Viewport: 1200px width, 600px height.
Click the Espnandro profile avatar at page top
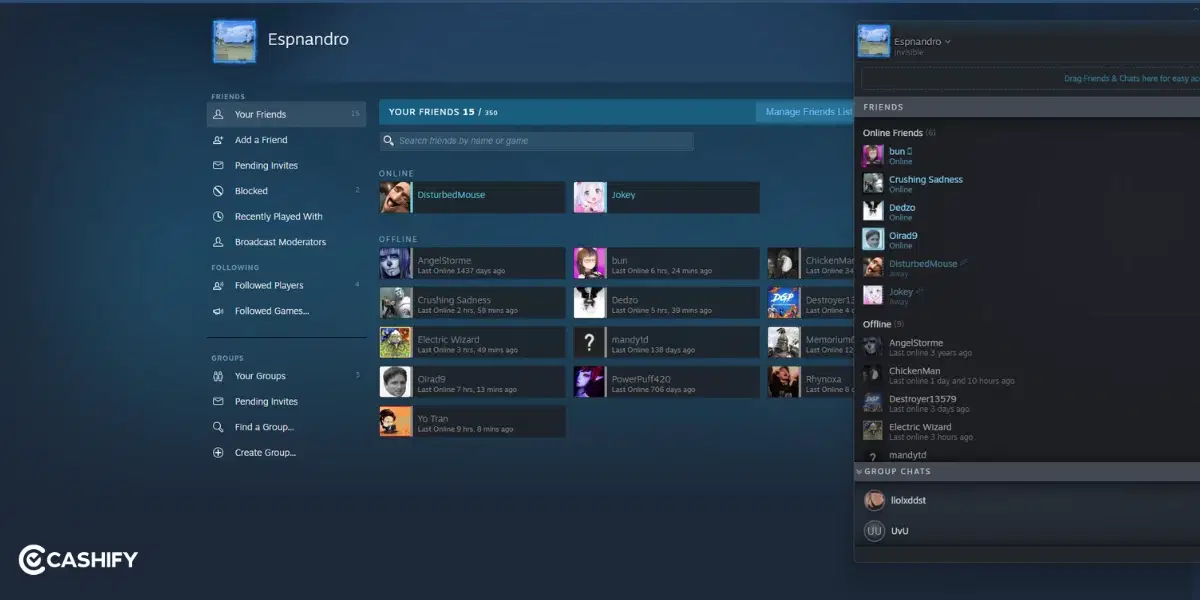tap(234, 41)
